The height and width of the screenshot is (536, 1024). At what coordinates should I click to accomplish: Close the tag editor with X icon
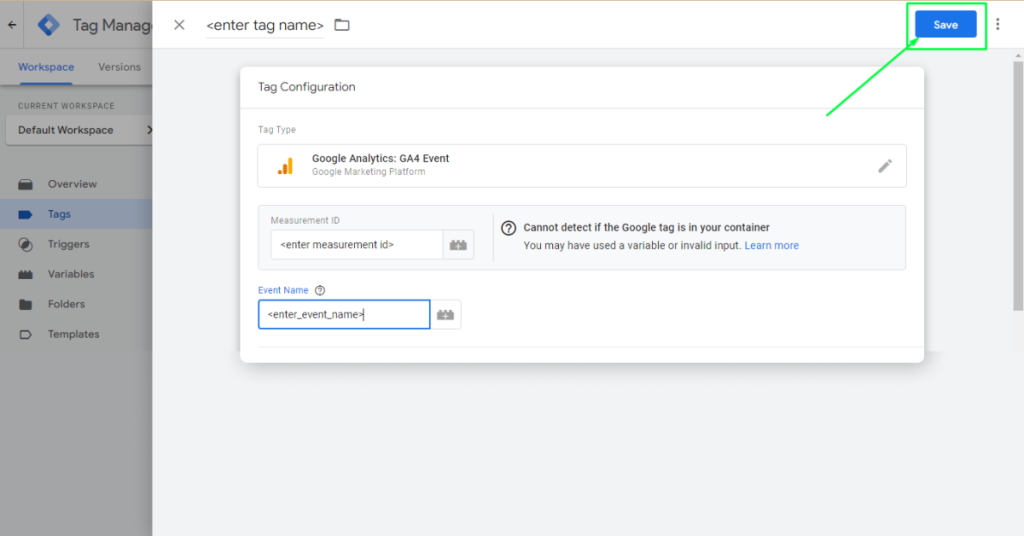click(x=179, y=25)
